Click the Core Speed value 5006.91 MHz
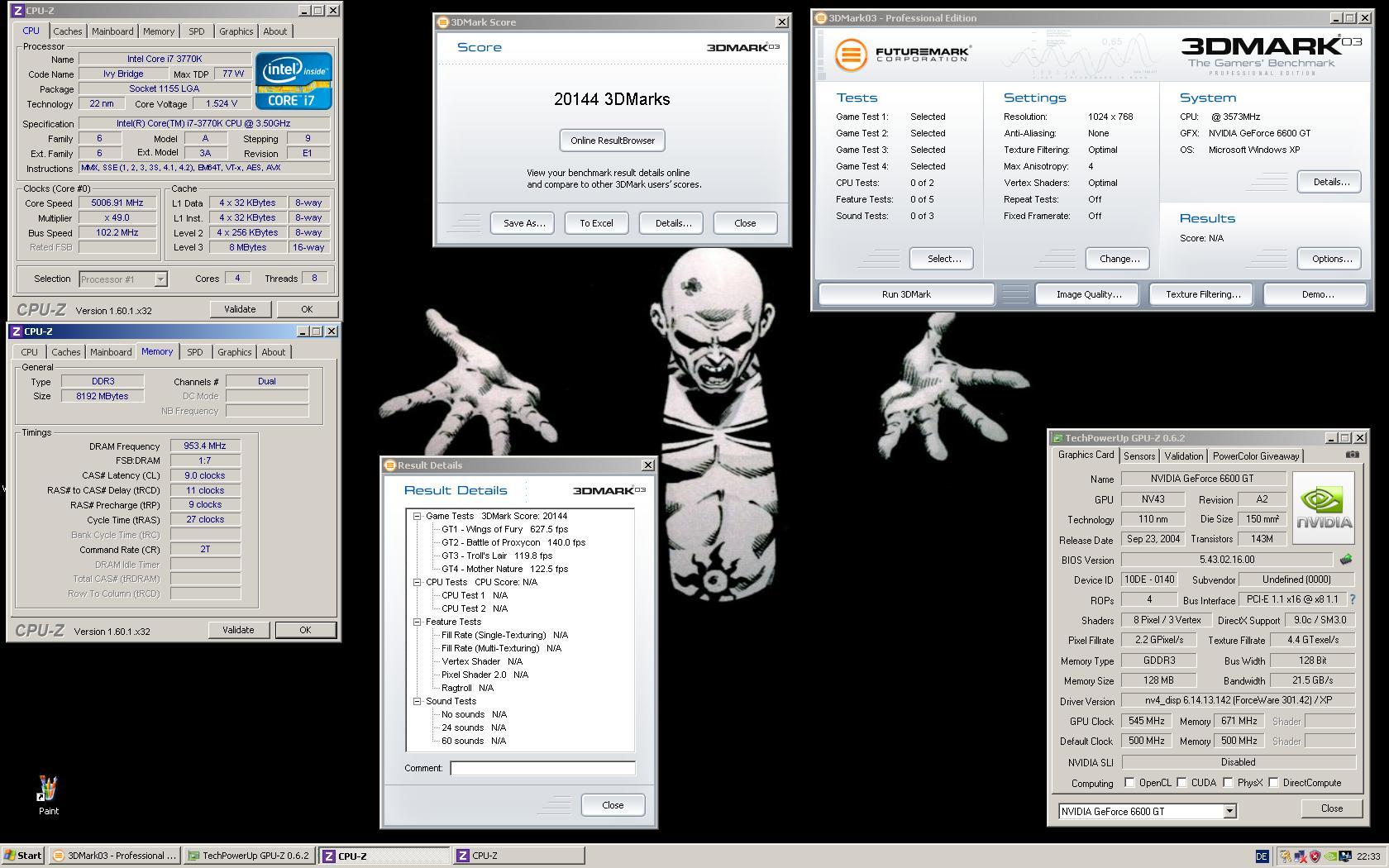Screen dimensions: 1389x868 (117, 203)
